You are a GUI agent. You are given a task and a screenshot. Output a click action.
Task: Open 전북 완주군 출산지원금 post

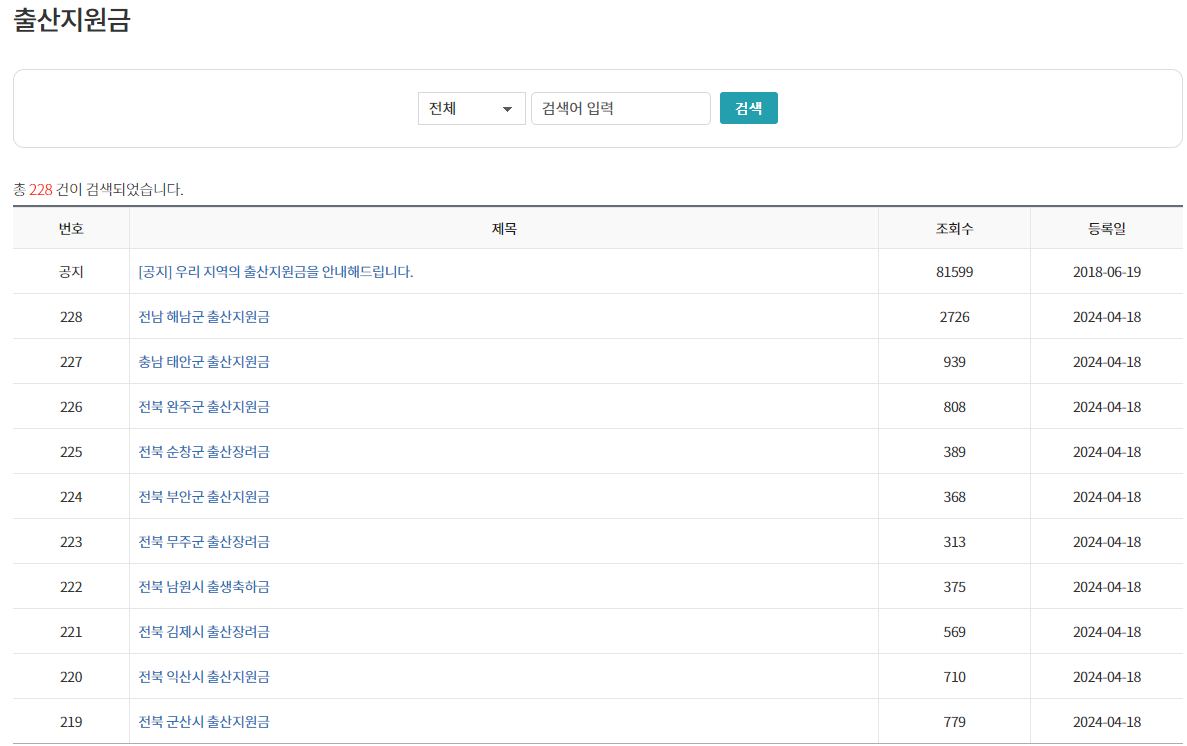coord(204,407)
